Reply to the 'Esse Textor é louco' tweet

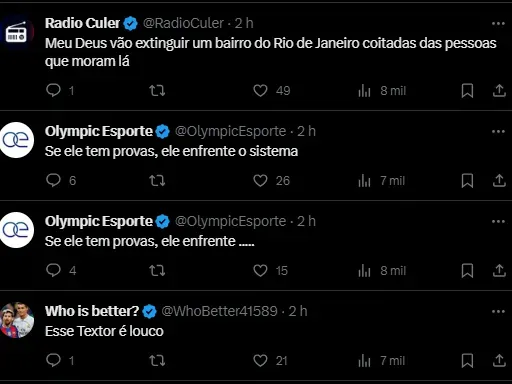point(53,360)
